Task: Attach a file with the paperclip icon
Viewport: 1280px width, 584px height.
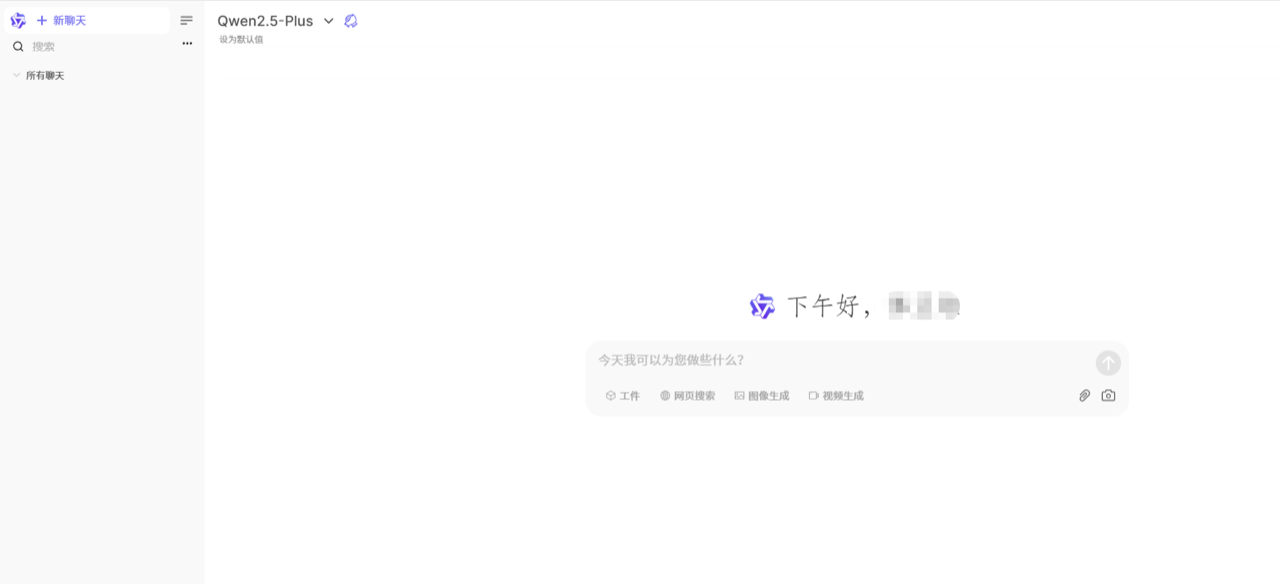Action: [x=1084, y=396]
